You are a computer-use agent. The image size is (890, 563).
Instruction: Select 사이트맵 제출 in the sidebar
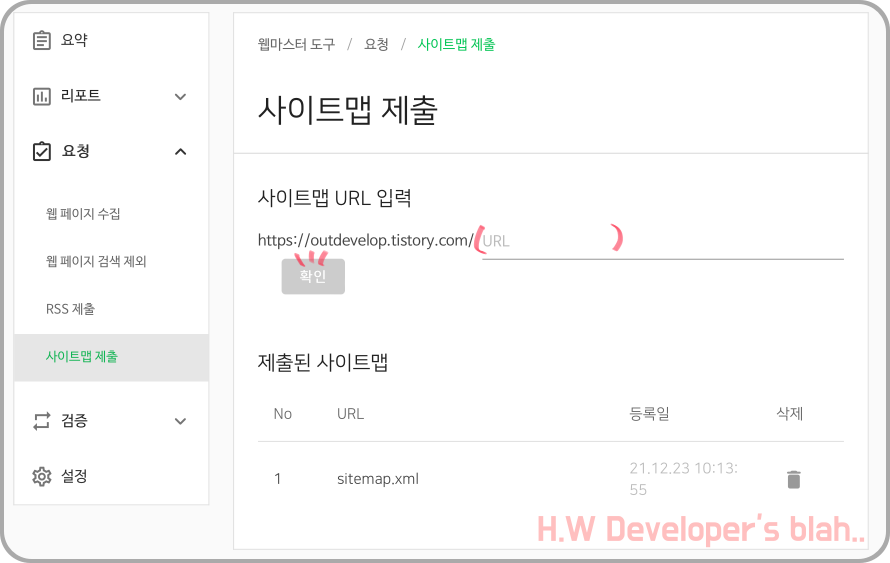pos(111,357)
